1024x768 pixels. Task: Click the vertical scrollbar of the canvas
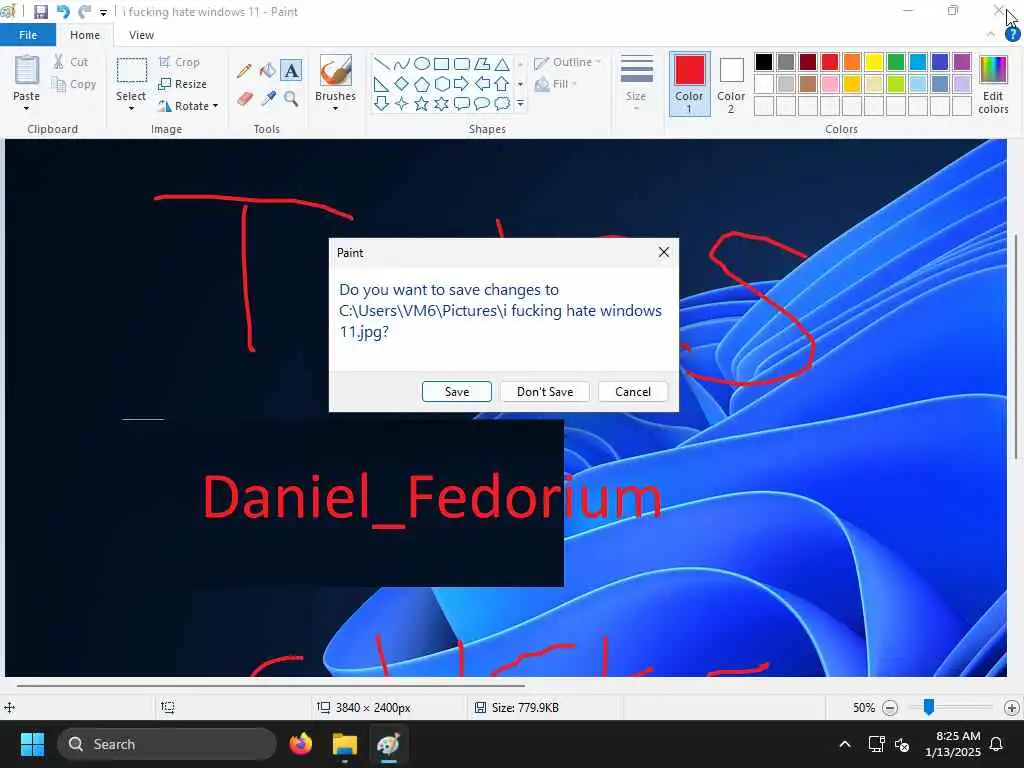pyautogui.click(x=1016, y=346)
